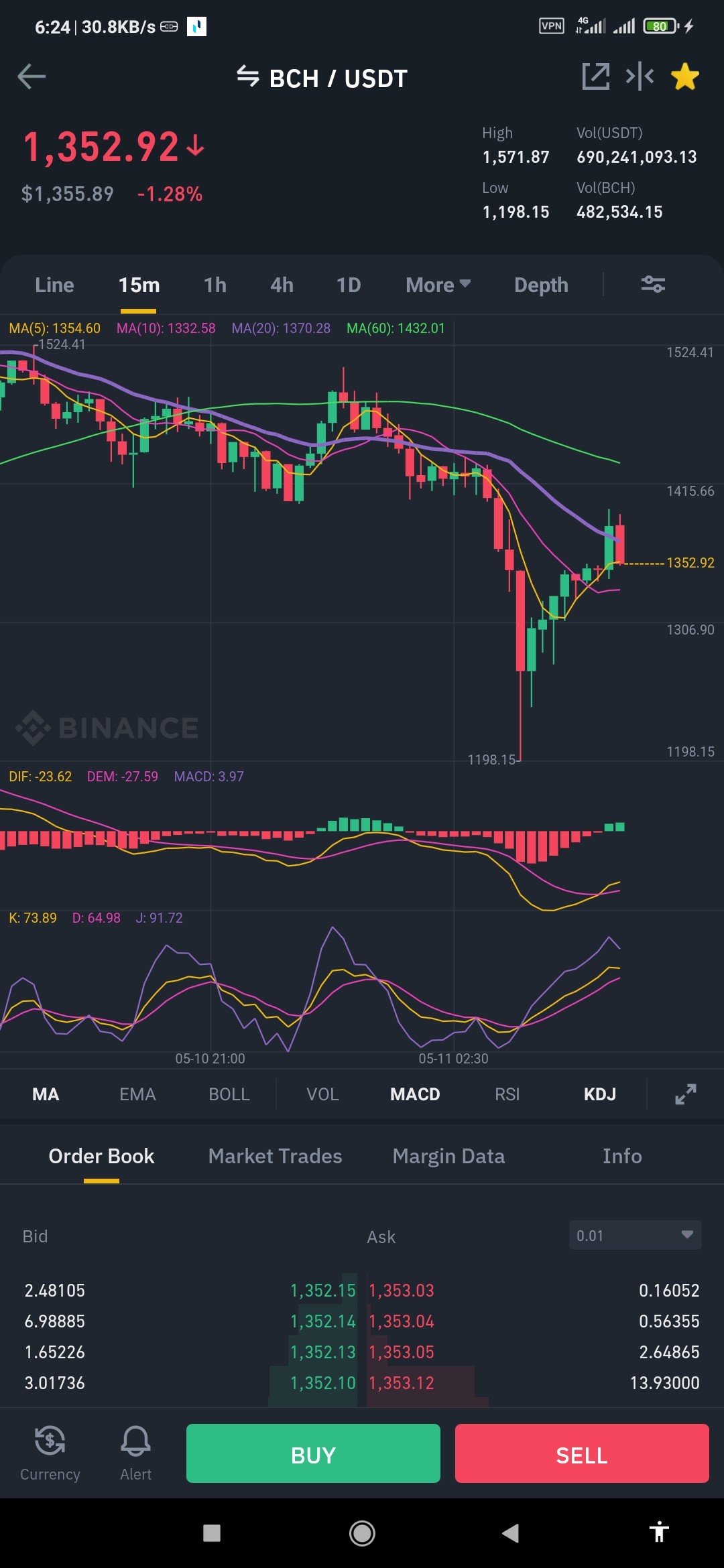Go back using the arrow icon
This screenshot has width=724, height=1568.
coord(32,76)
